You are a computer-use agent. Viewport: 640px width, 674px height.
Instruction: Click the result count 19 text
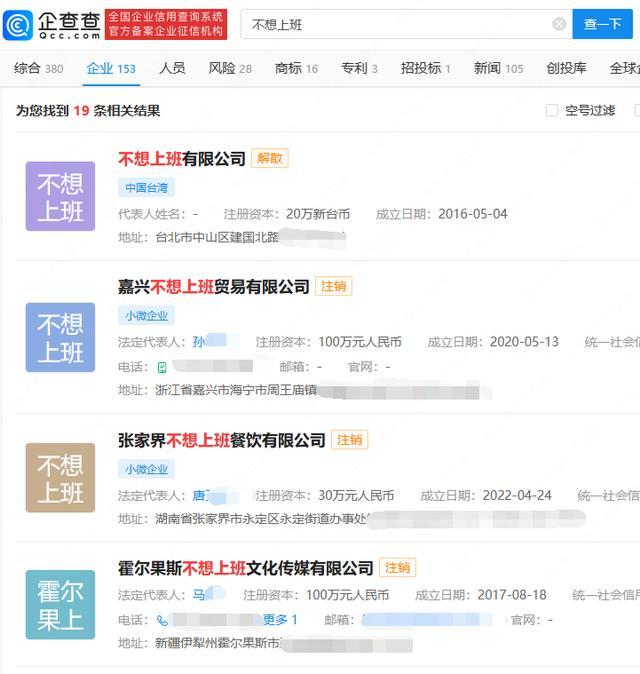[81, 110]
